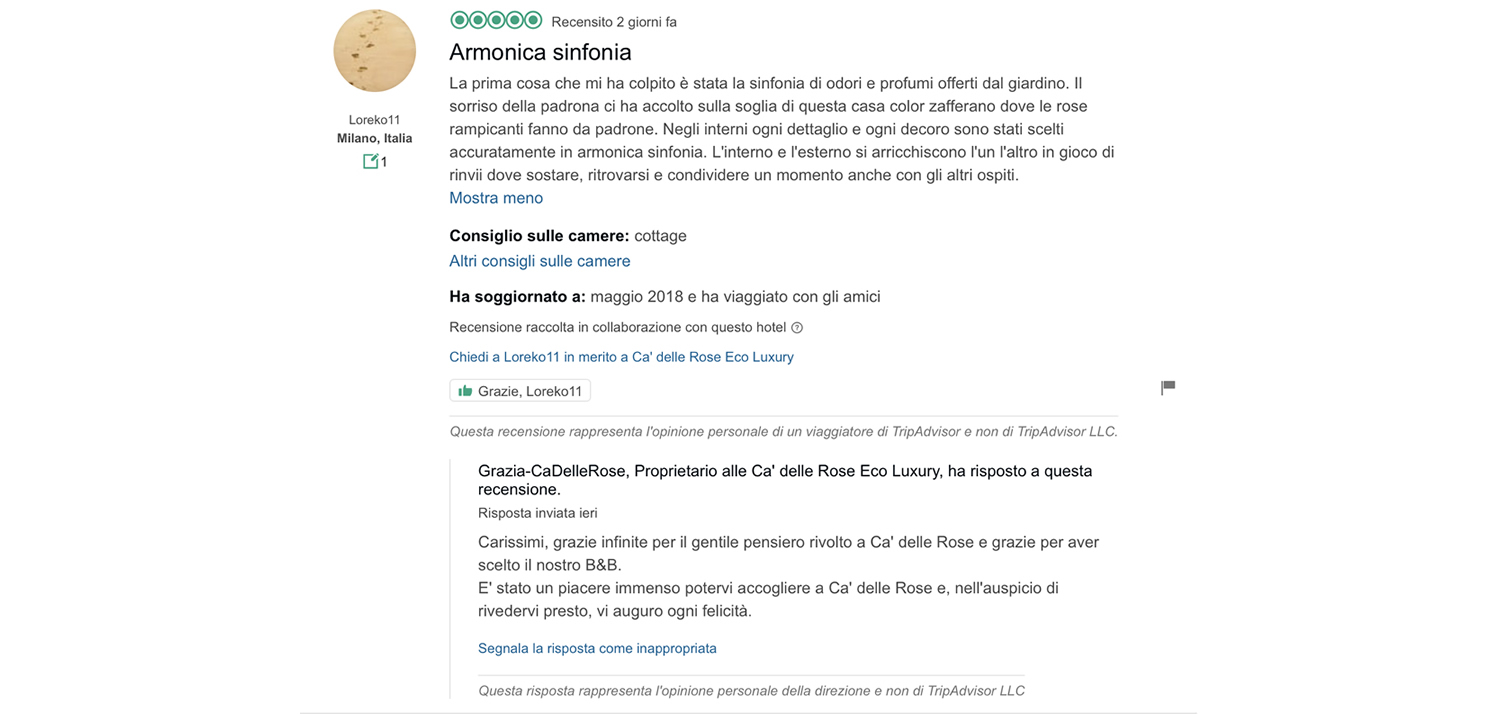1500x714 pixels.
Task: Click the thumbs-up icon in the Grazie button
Action: [465, 391]
